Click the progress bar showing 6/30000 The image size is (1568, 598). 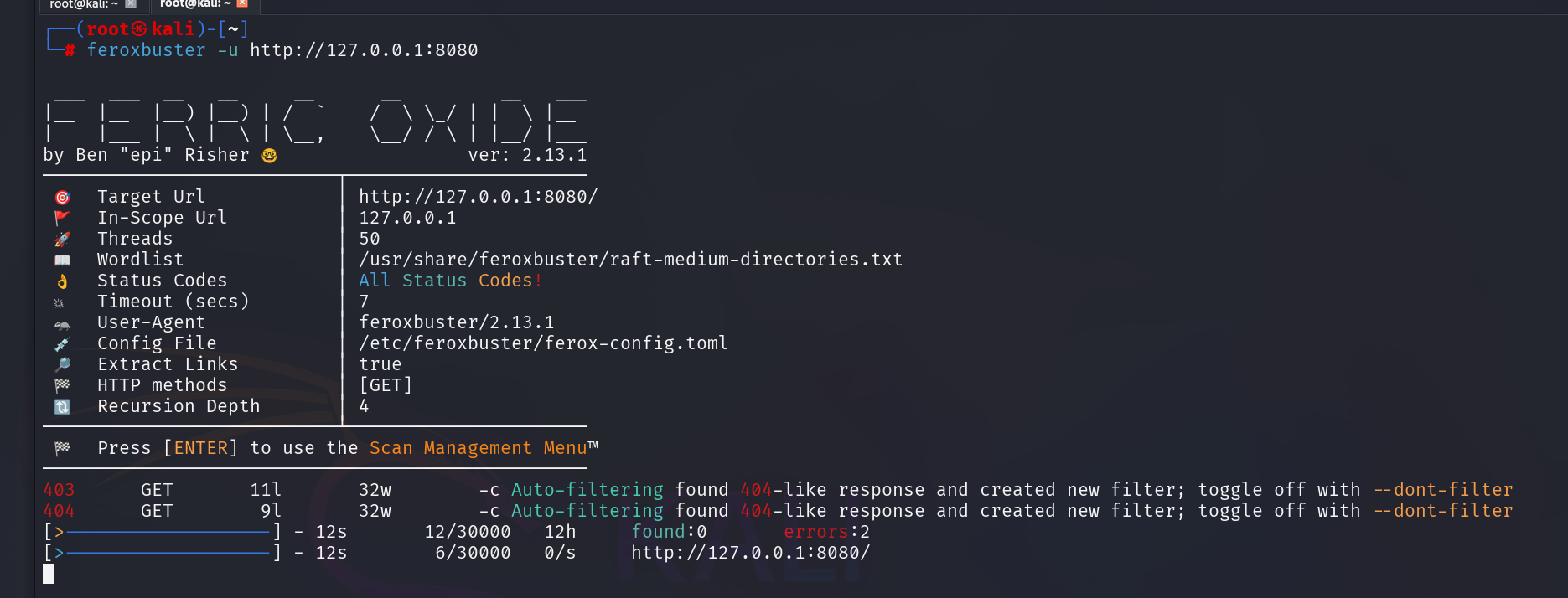click(x=163, y=553)
